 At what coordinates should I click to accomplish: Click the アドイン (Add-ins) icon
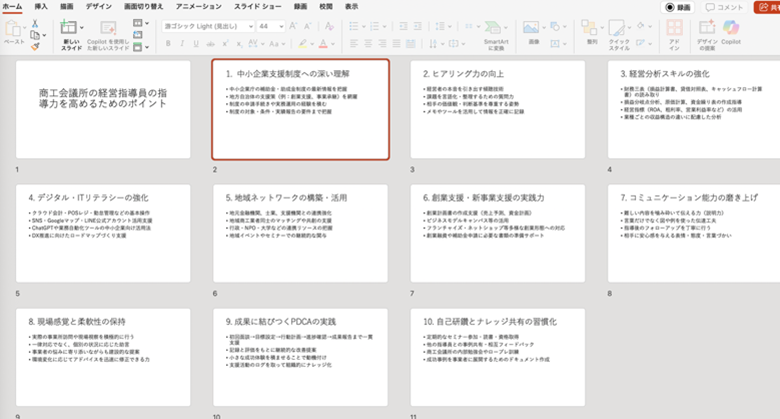674,32
